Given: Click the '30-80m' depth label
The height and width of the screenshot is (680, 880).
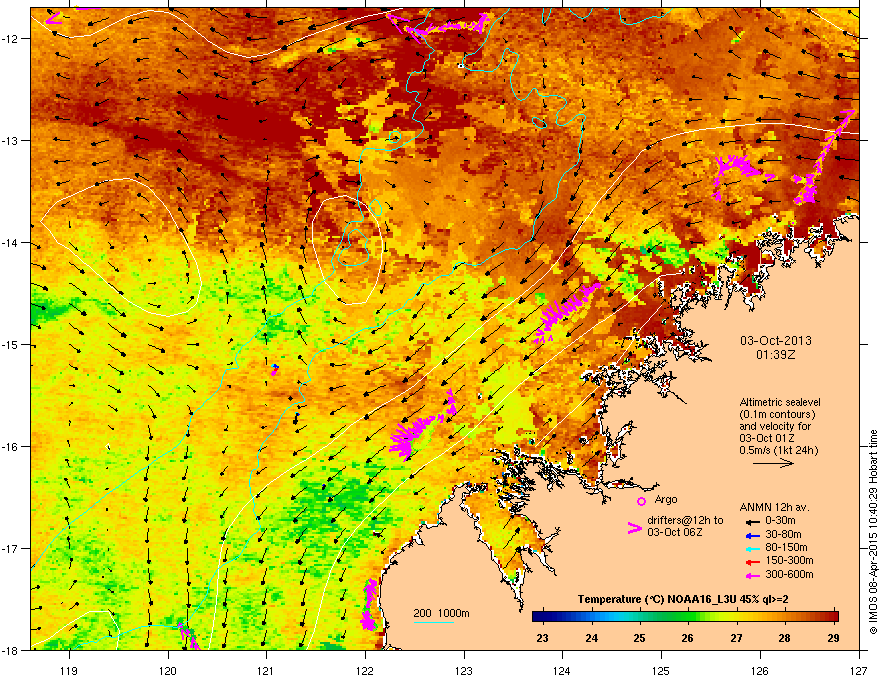Looking at the screenshot, I should point(783,535).
